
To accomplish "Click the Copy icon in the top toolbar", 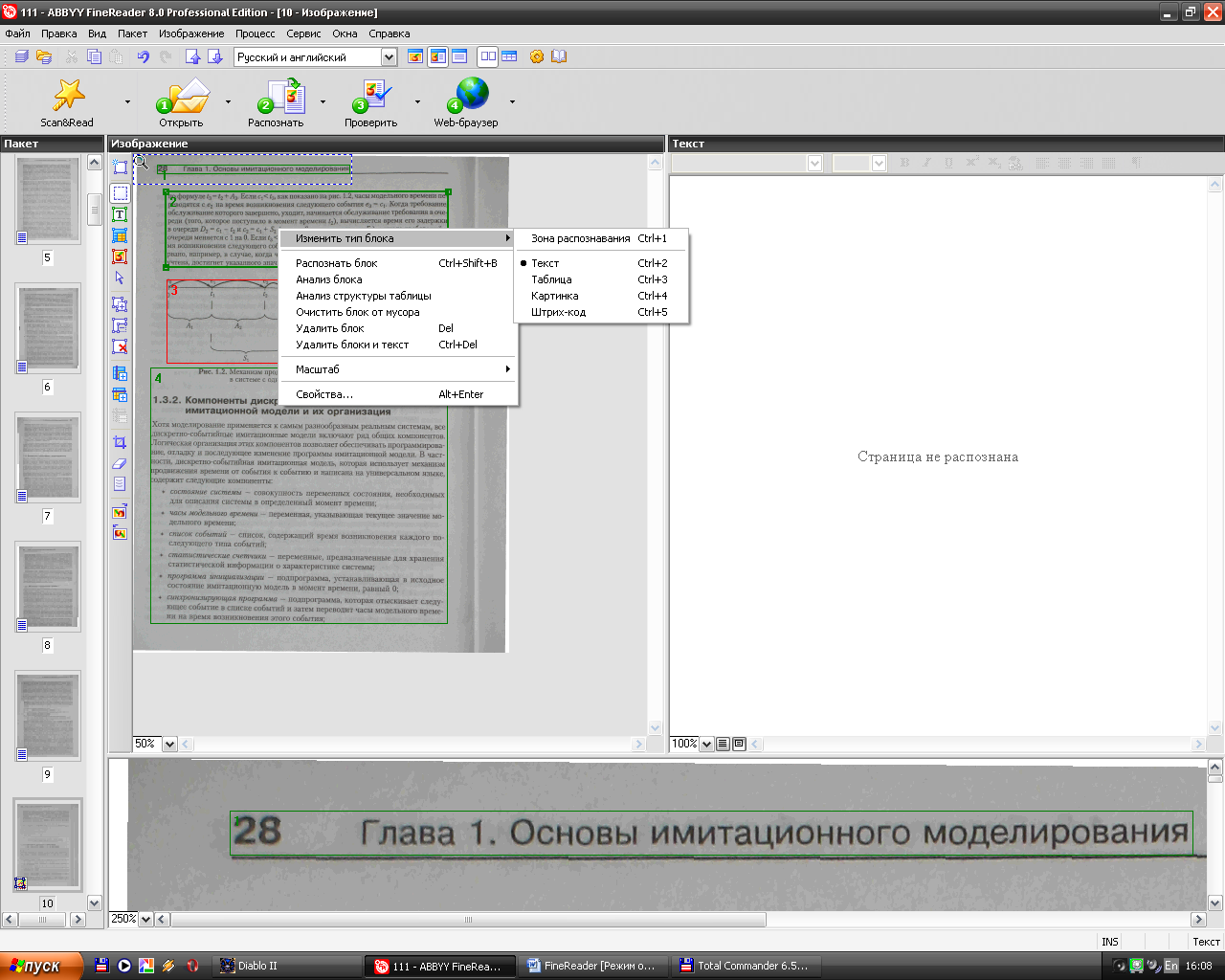I will [94, 56].
